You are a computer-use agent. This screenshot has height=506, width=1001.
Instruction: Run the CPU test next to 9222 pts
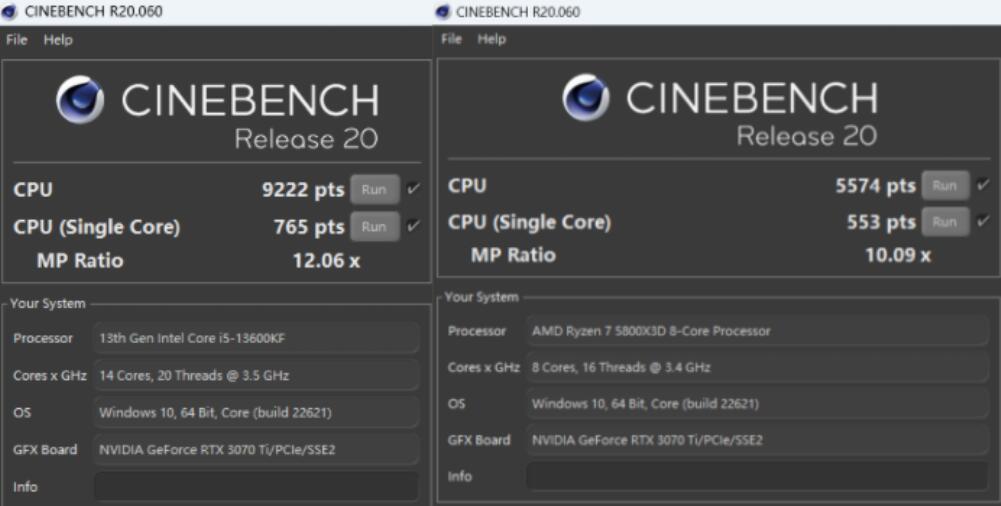coord(374,189)
